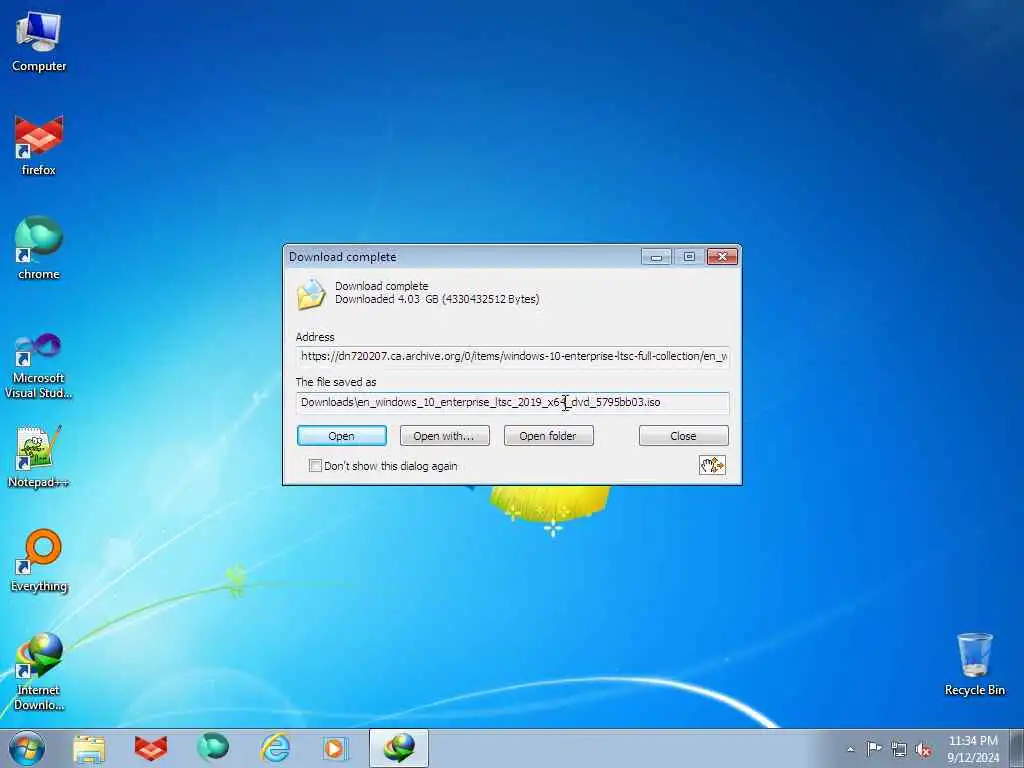Select the firefox desktop shortcut
Viewport: 1024px width, 768px height.
[x=39, y=145]
